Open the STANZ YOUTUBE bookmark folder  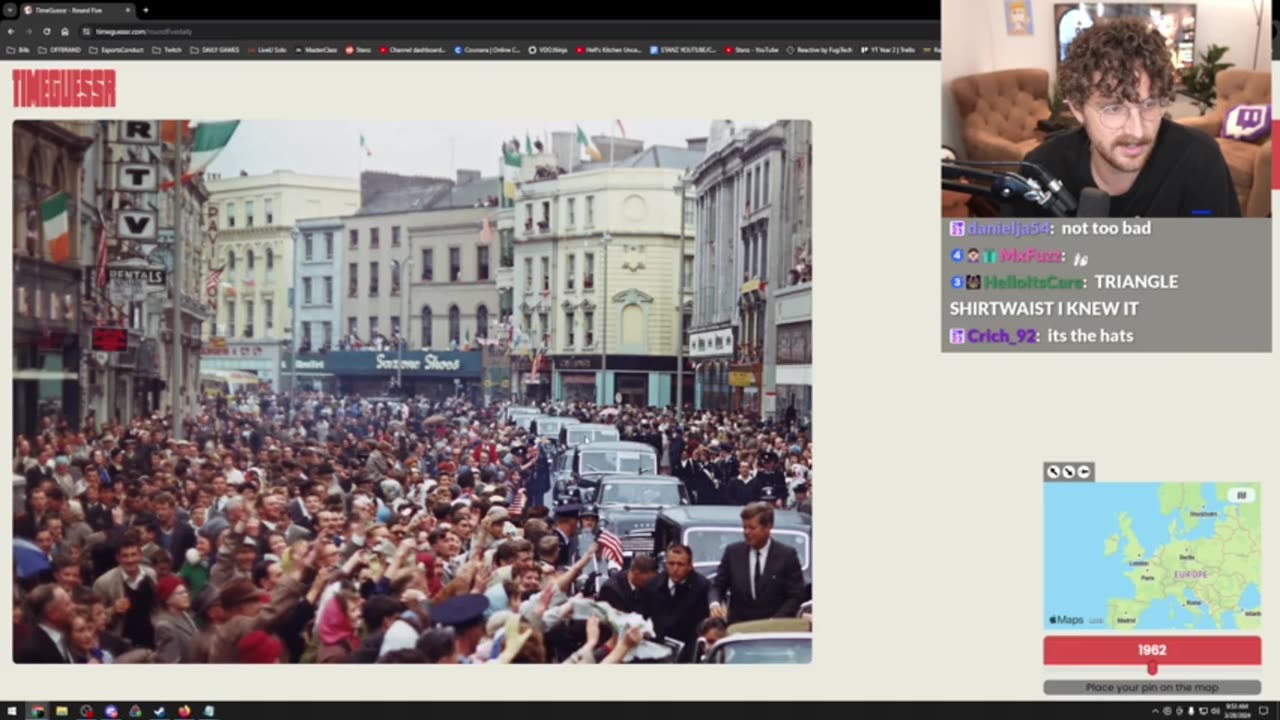click(683, 49)
